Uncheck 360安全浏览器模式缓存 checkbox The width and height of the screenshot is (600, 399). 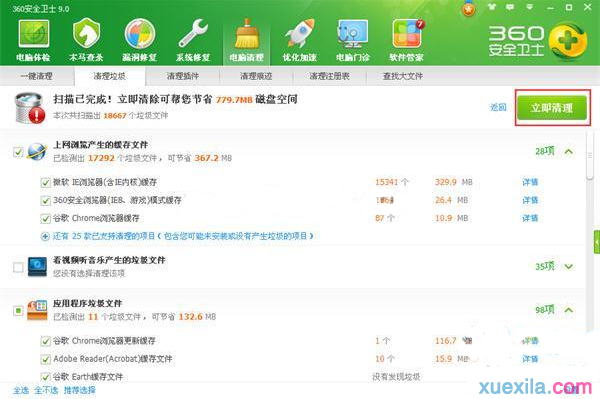[x=45, y=200]
